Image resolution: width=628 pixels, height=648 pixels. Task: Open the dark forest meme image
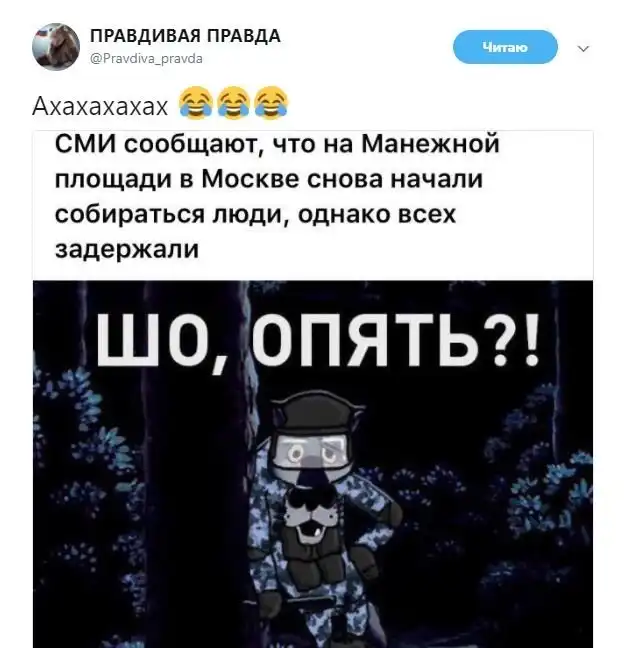[313, 464]
